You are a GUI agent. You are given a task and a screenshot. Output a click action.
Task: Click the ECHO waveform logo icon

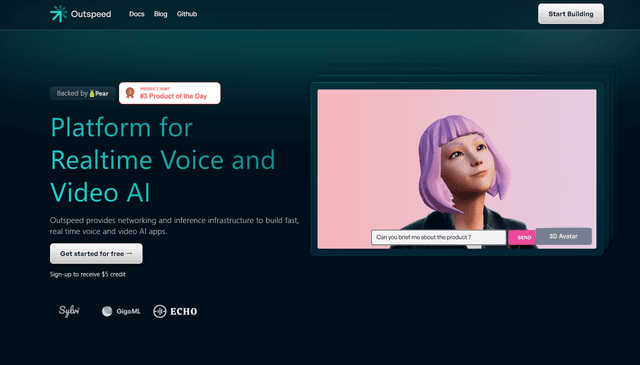coord(160,311)
